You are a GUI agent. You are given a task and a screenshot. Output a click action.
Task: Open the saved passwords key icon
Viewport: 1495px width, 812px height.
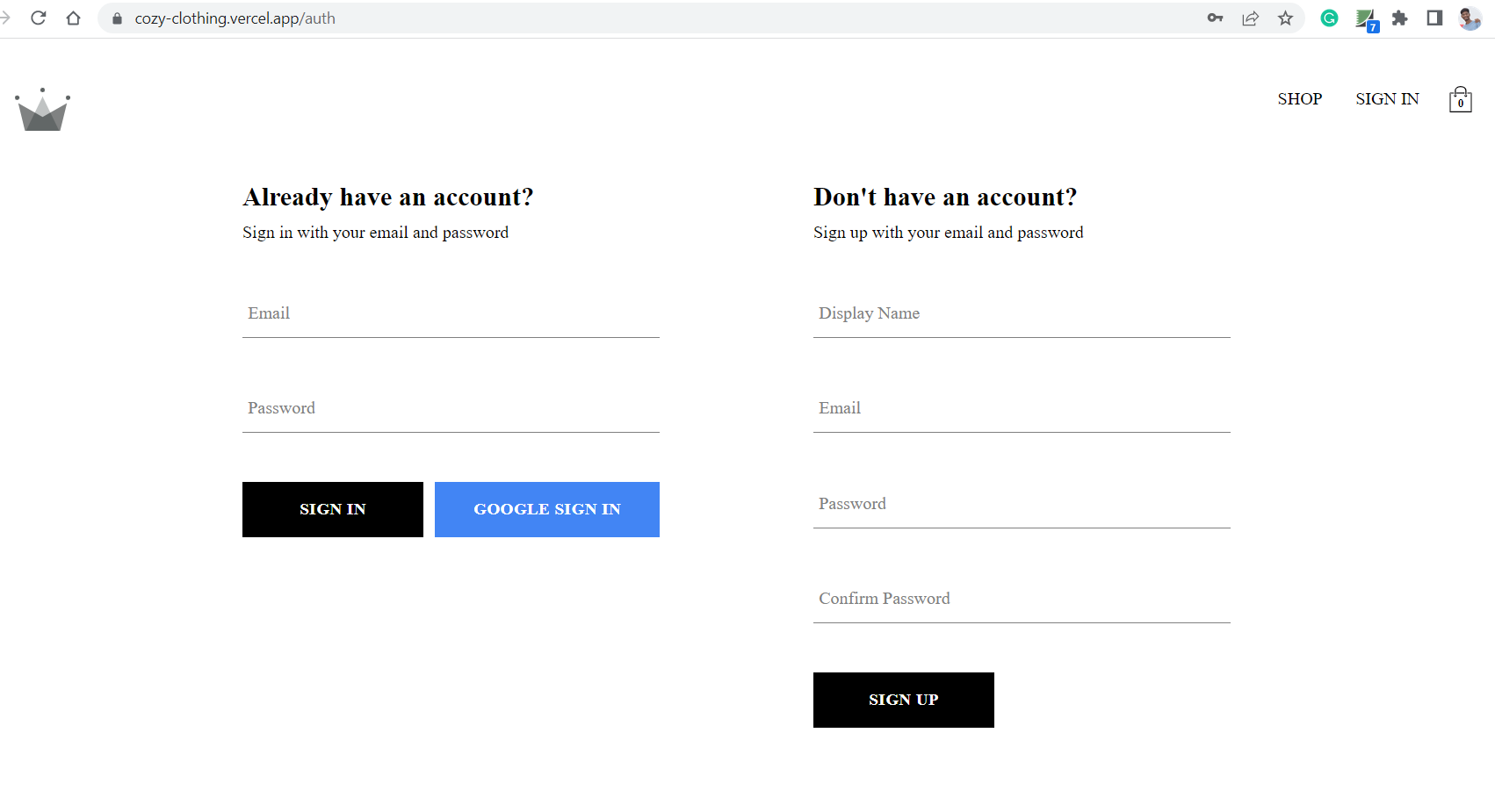[1215, 18]
